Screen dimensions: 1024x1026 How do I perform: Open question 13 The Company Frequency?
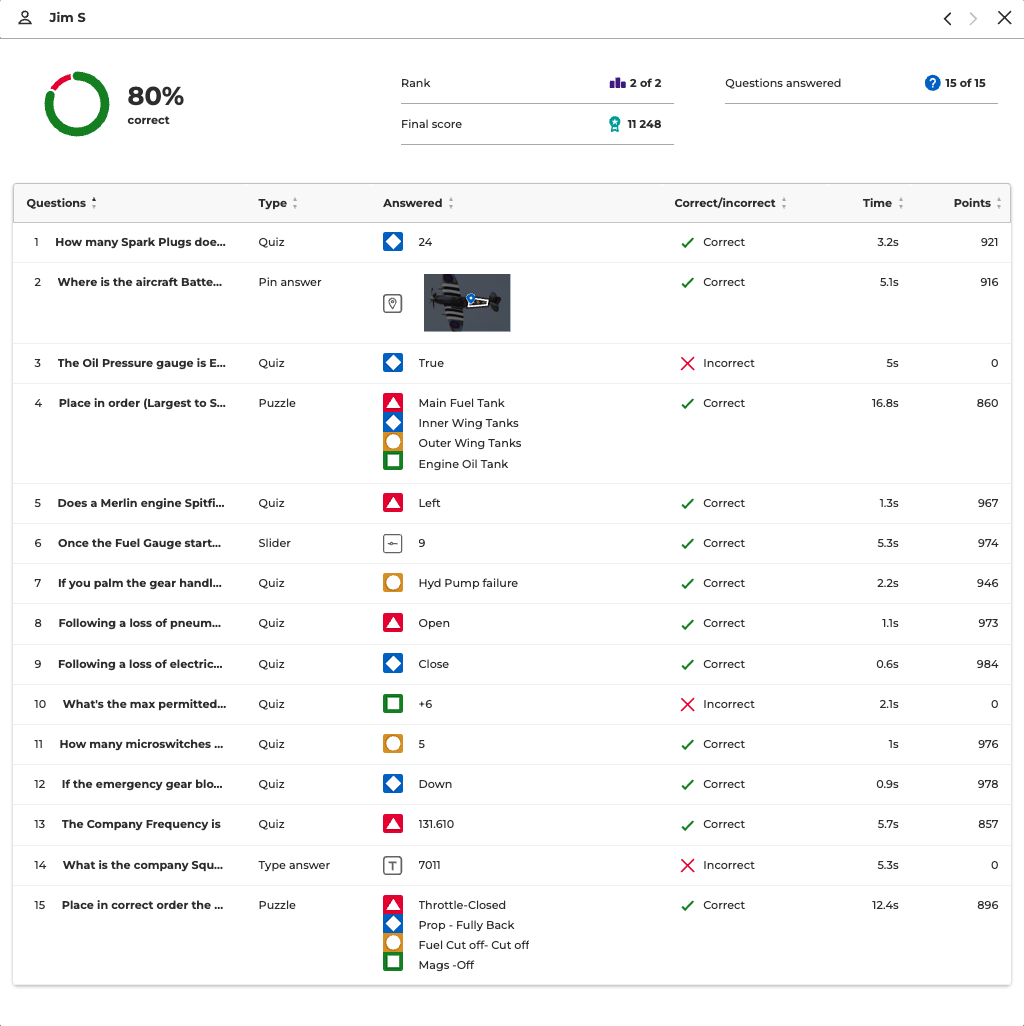(x=141, y=824)
